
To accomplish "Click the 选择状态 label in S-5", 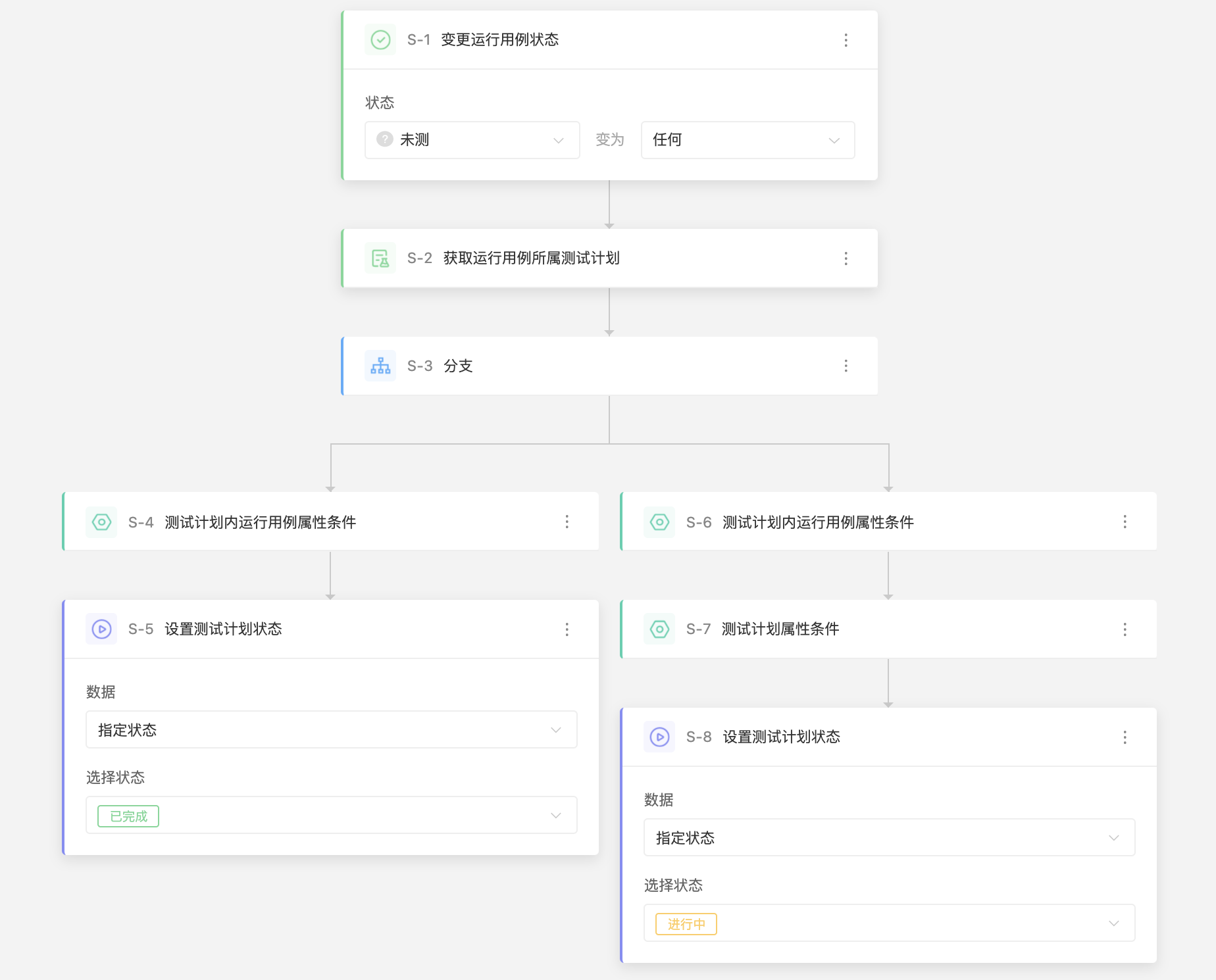I will click(115, 777).
